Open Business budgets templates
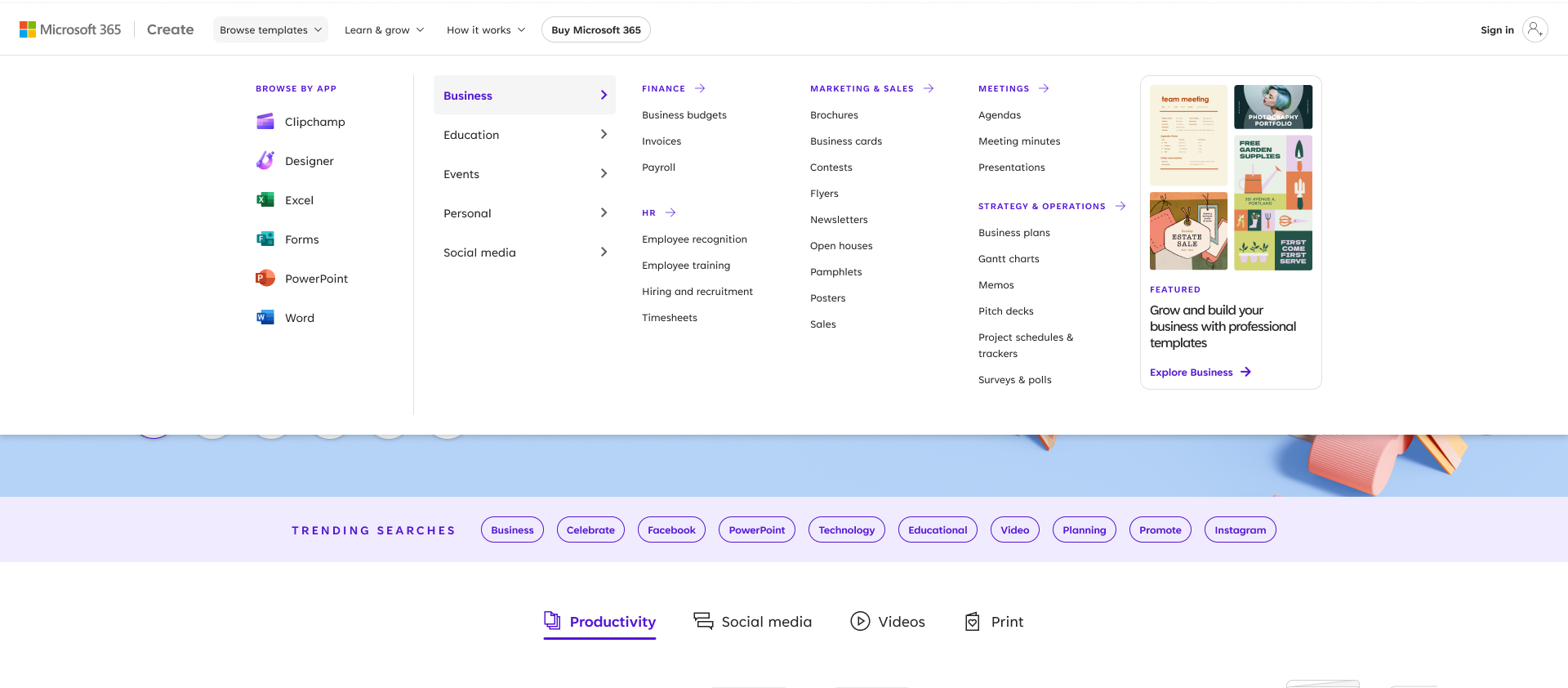The image size is (1568, 688). point(684,115)
